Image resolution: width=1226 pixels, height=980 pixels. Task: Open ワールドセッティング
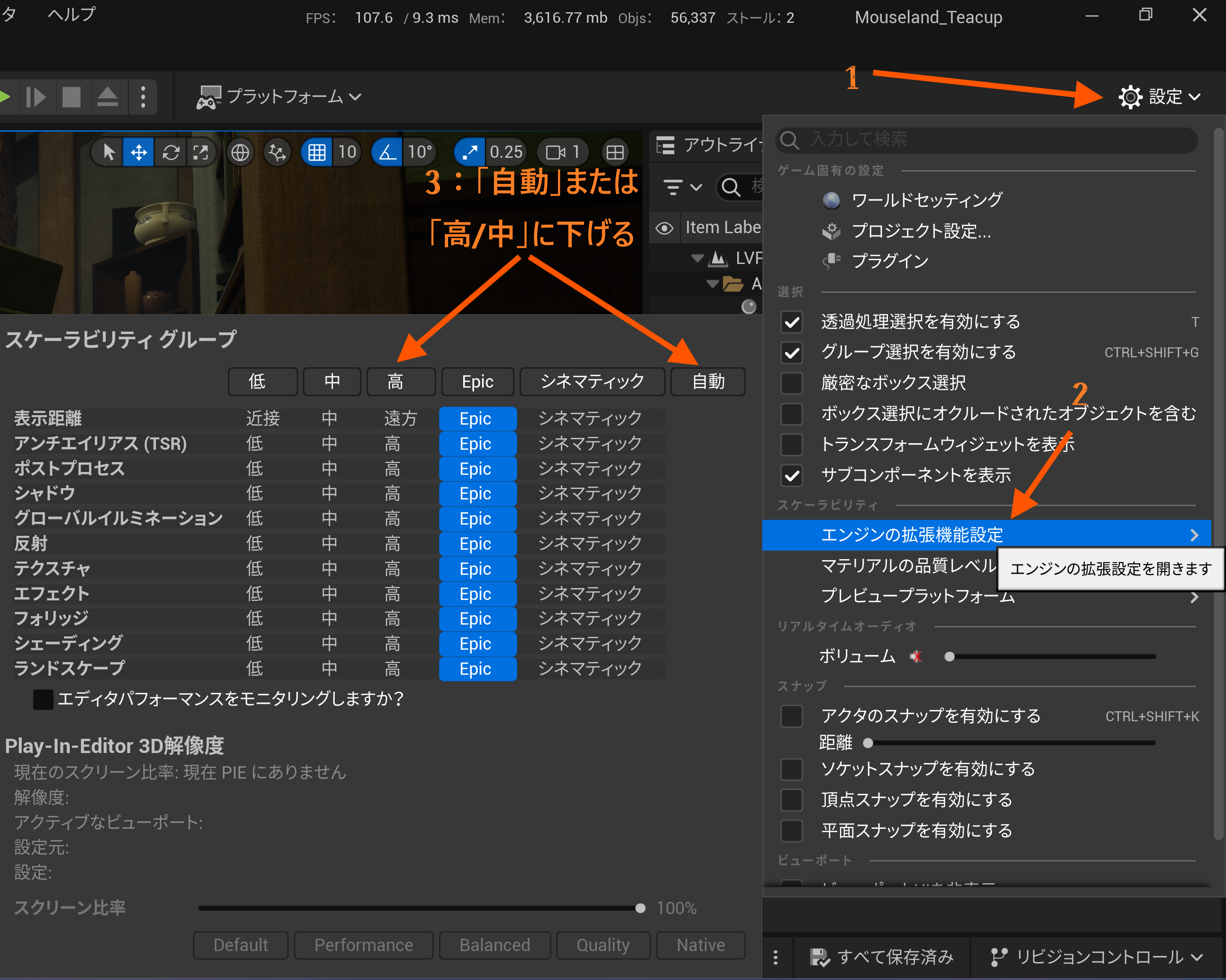tap(927, 200)
